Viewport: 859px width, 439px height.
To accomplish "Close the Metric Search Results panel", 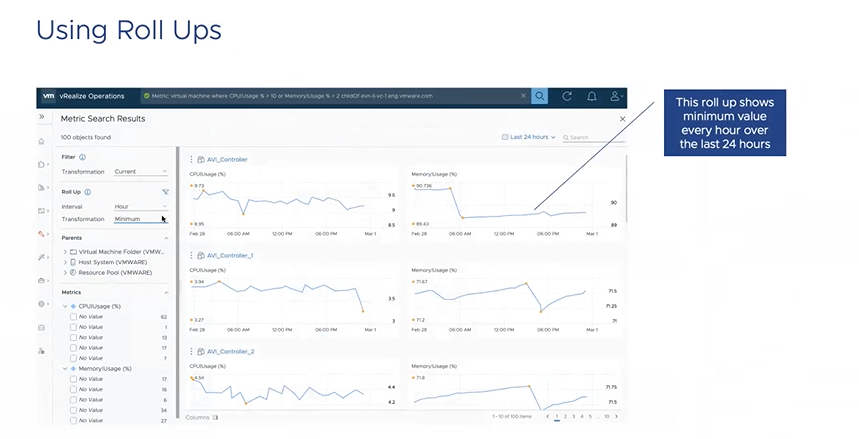I will click(x=622, y=118).
